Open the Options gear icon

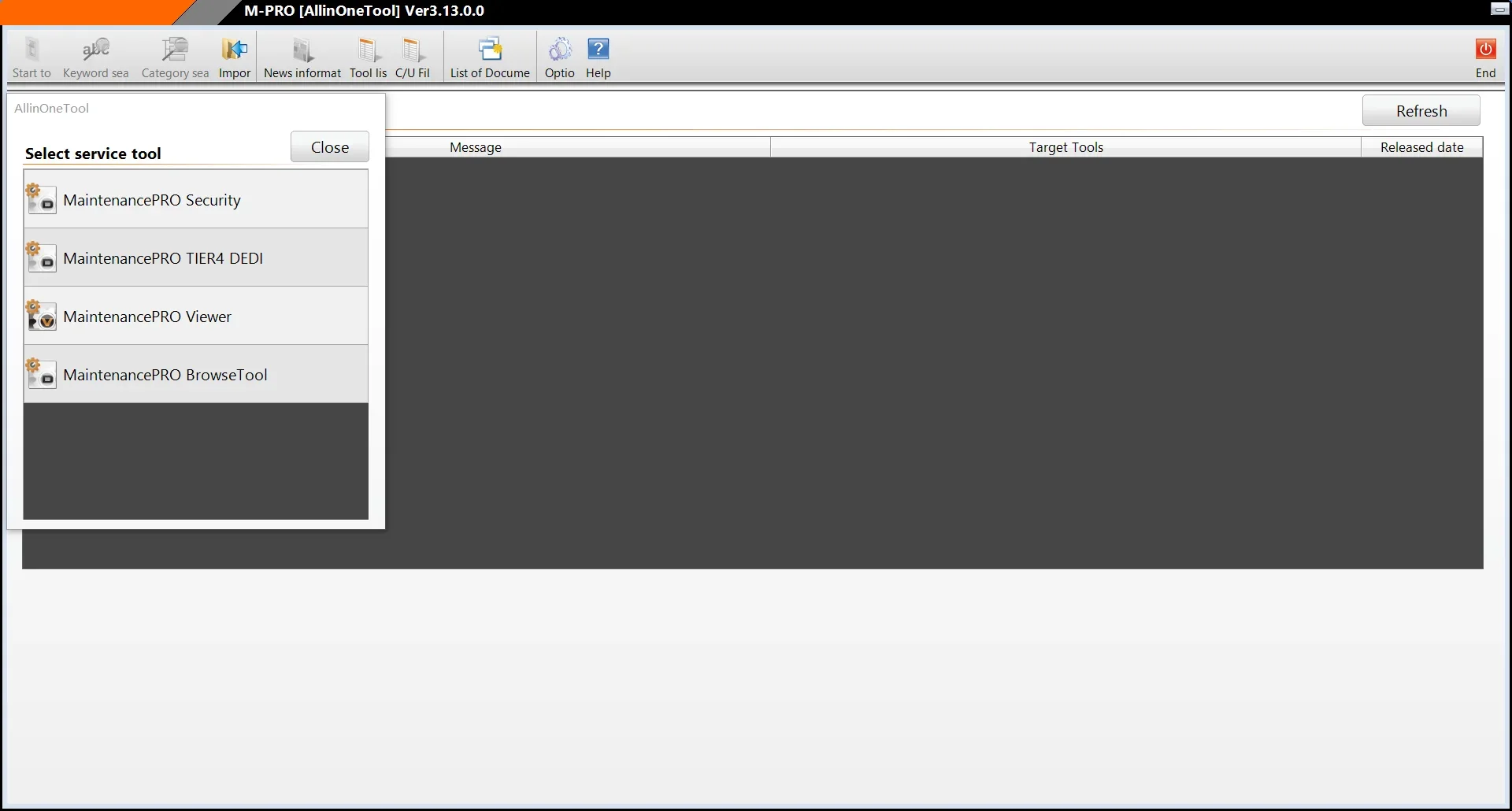click(x=560, y=57)
